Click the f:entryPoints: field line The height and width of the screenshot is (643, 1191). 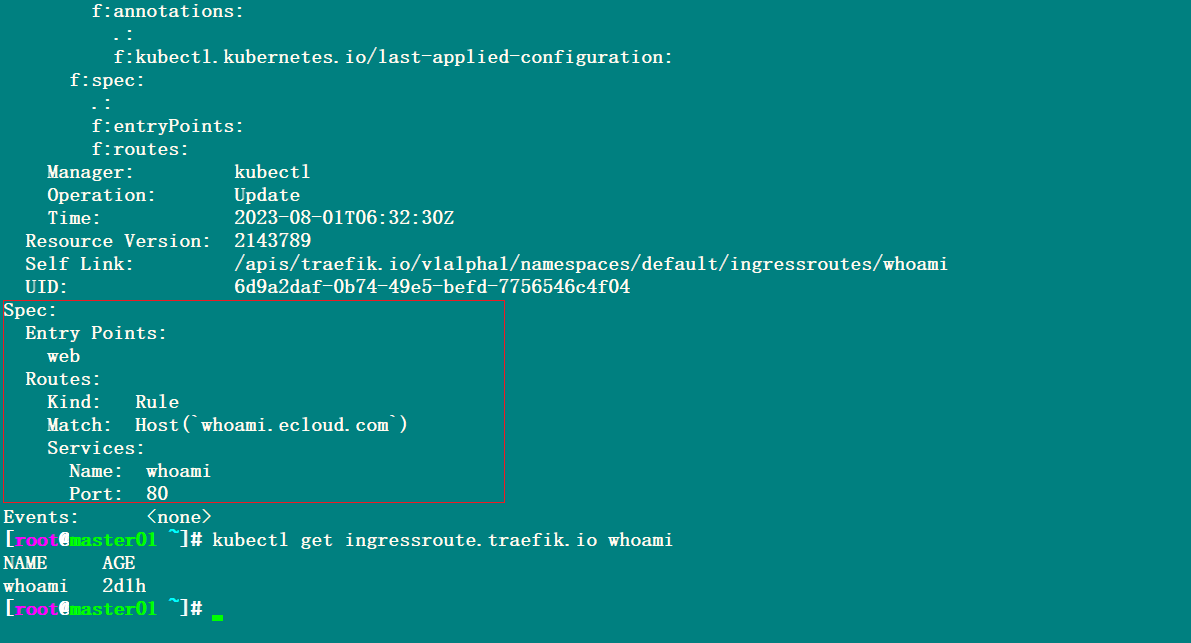168,126
